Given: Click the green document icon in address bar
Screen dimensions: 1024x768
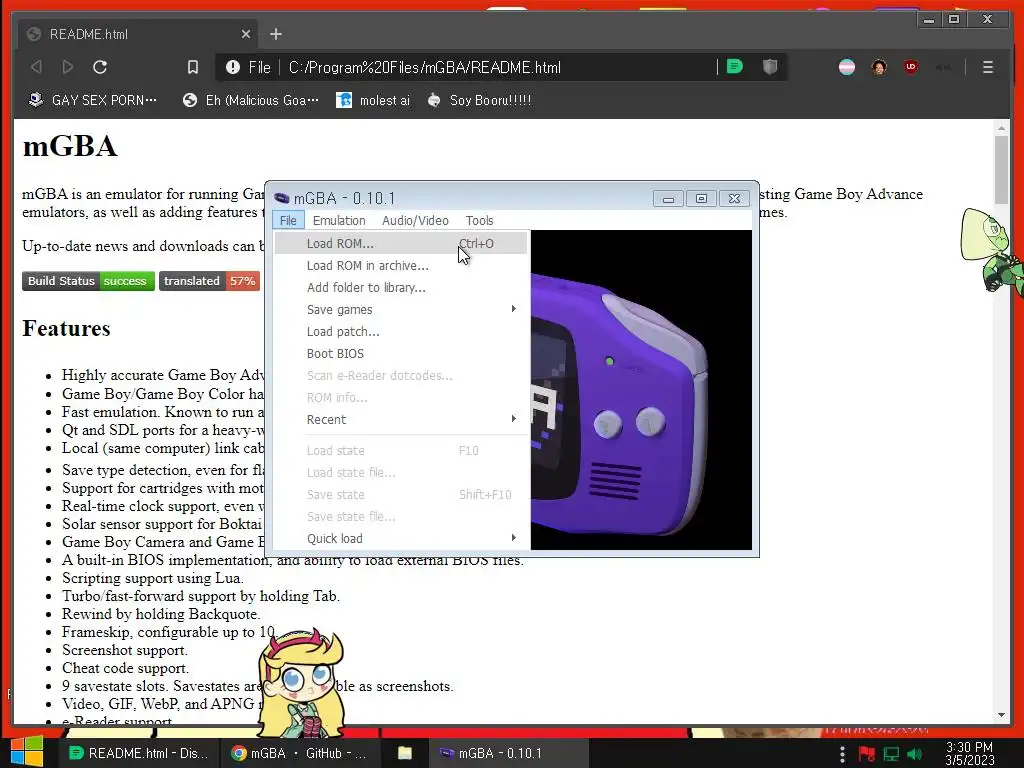Looking at the screenshot, I should 735,67.
